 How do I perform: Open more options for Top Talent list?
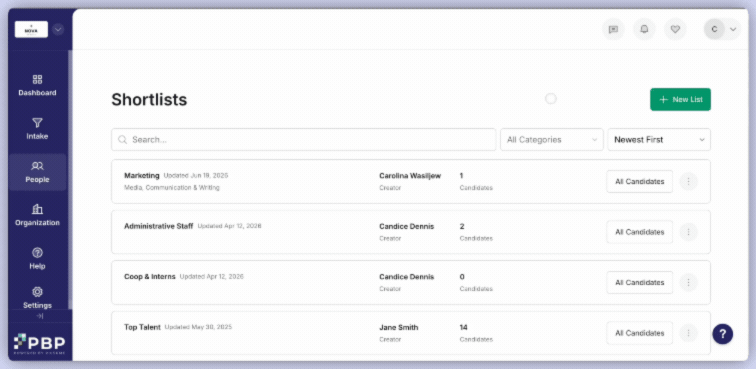(688, 333)
